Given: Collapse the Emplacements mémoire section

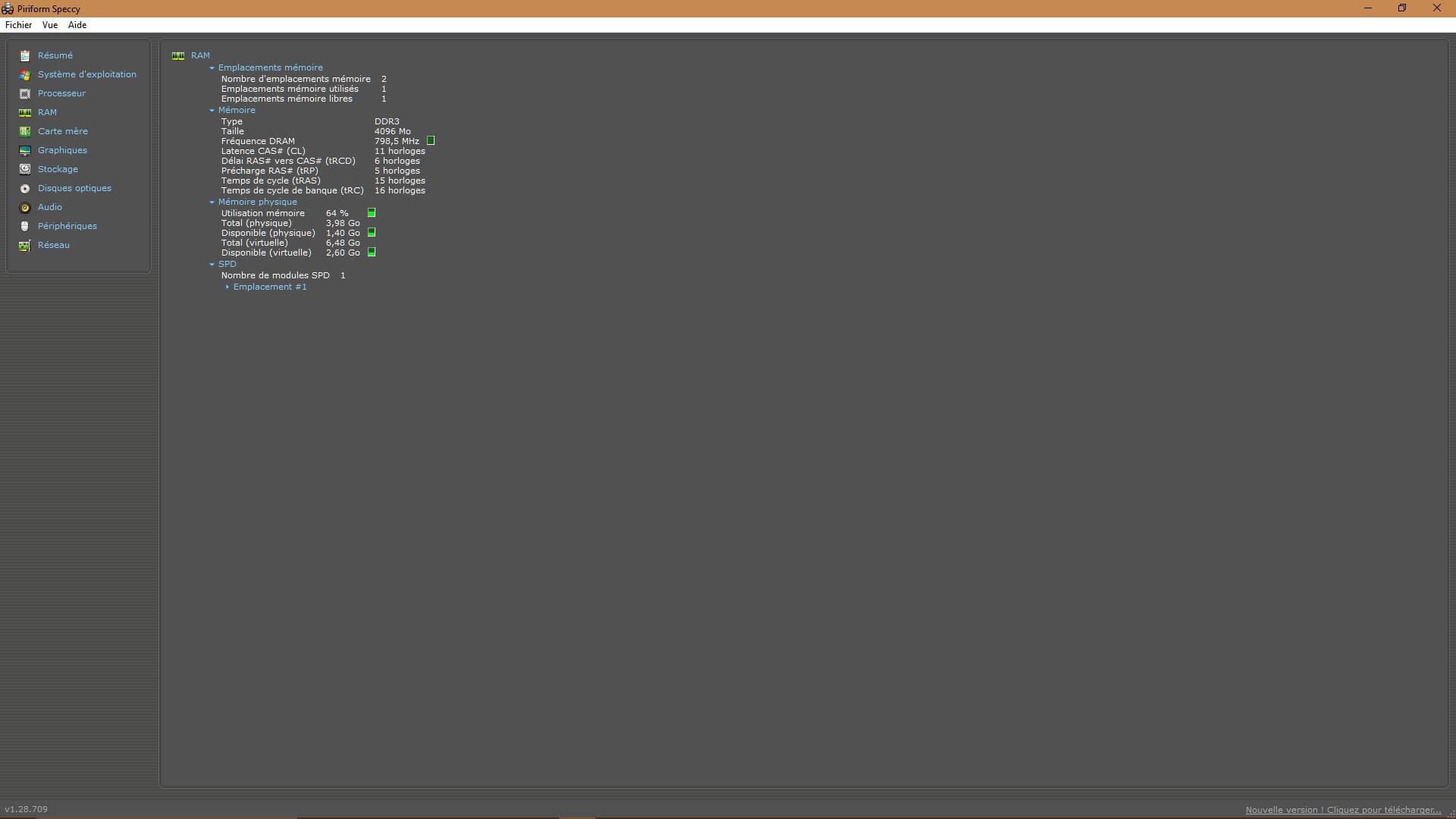Looking at the screenshot, I should pyautogui.click(x=212, y=67).
